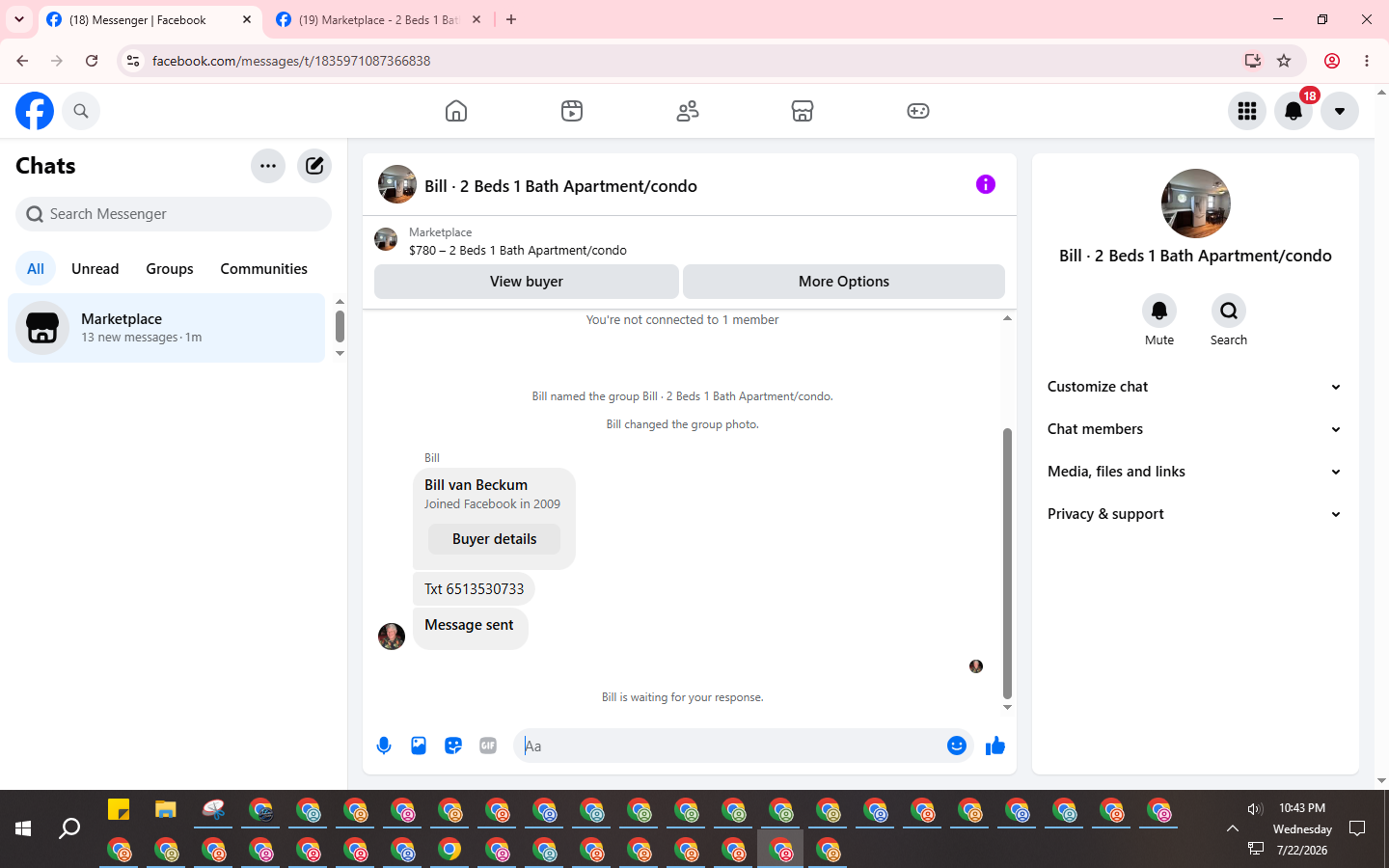Screen dimensions: 1389x868
Task: Click the 'Message sent' bubble
Action: [470, 627]
